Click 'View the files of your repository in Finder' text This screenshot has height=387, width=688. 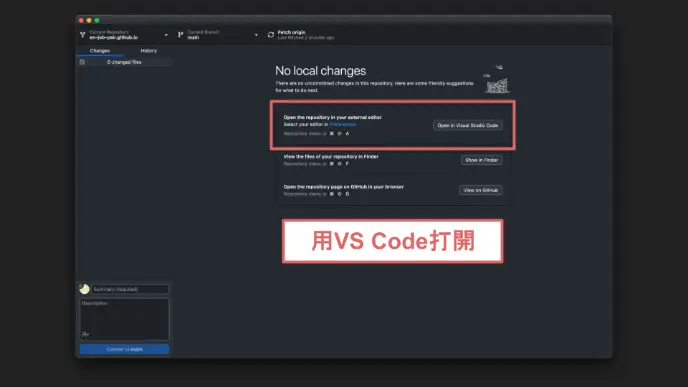331,157
